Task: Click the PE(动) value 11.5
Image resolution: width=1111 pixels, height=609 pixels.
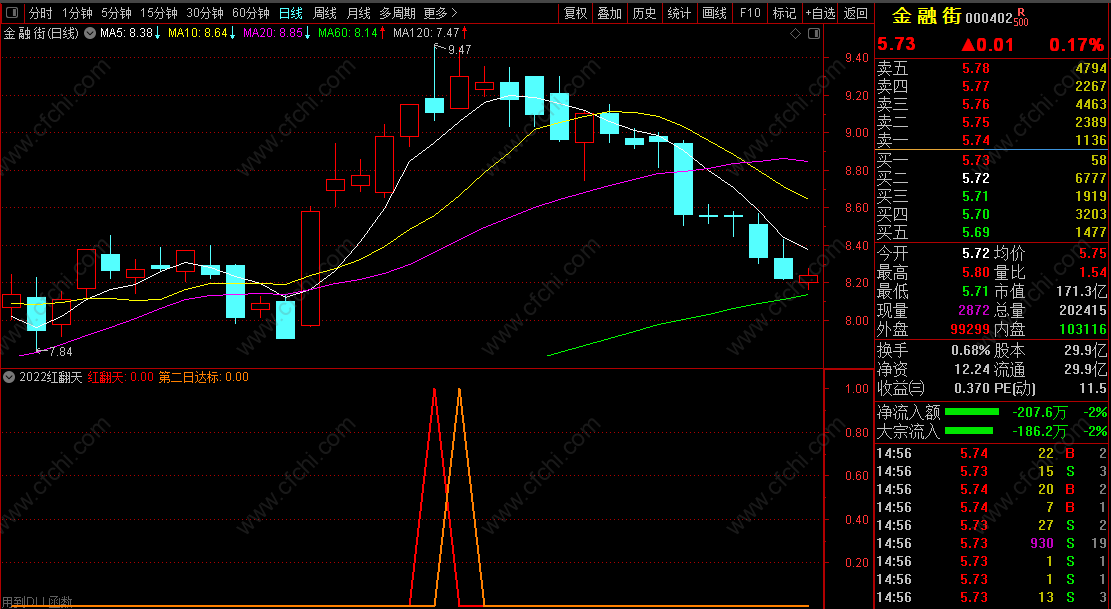Action: [x=1093, y=389]
